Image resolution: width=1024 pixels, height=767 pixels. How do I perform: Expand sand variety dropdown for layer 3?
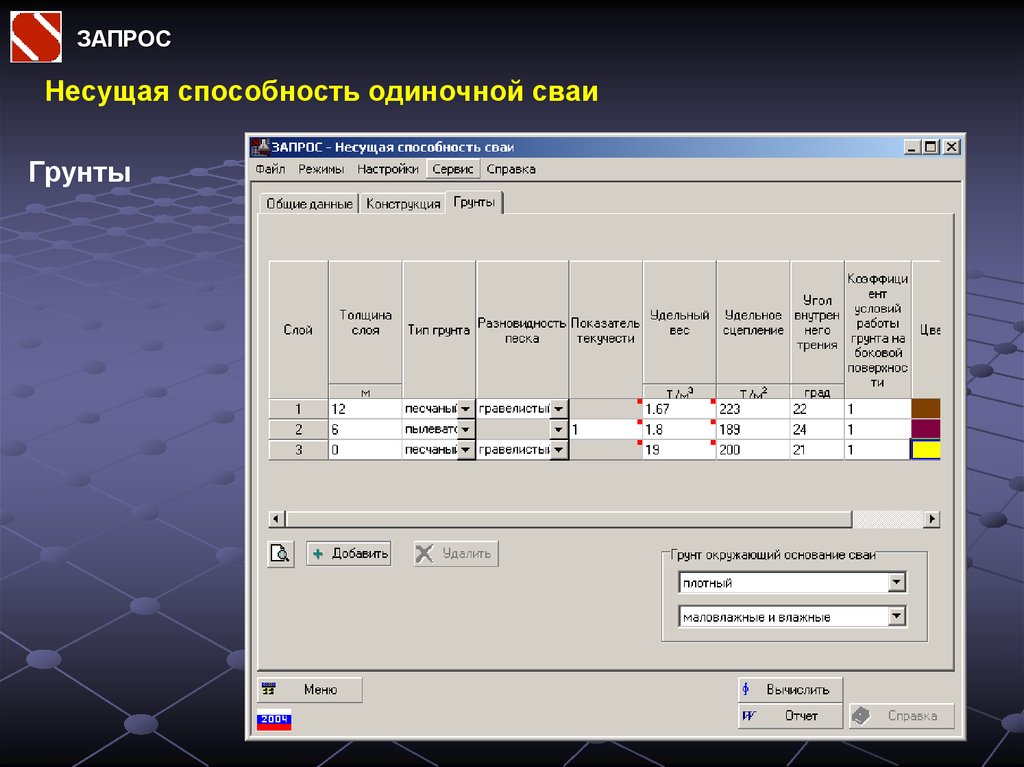coord(558,450)
